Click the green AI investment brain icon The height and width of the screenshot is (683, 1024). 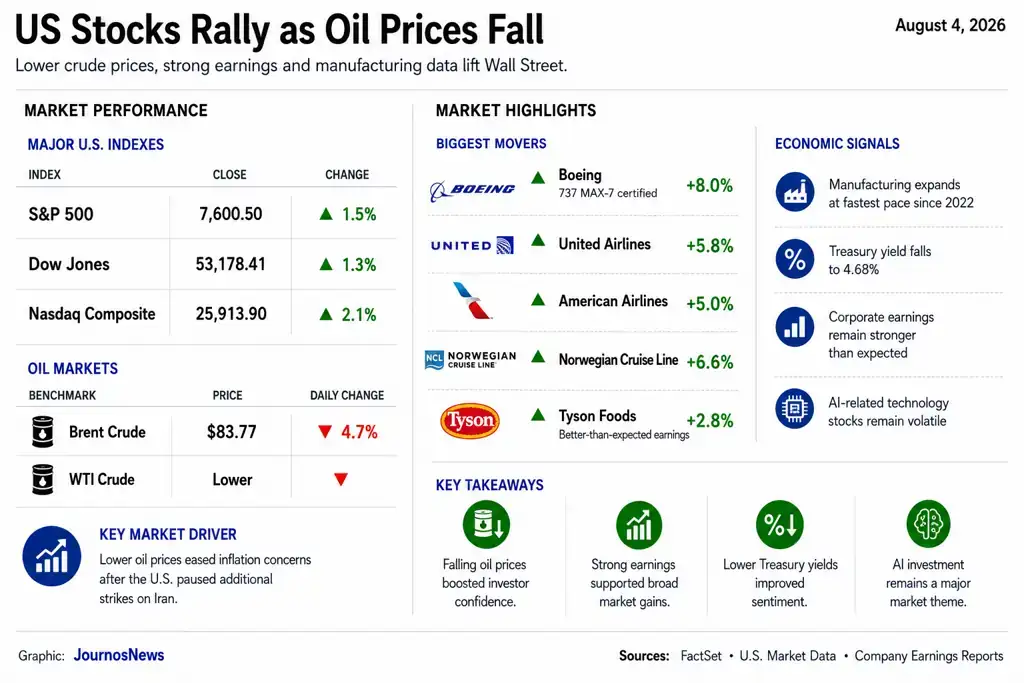tap(929, 524)
